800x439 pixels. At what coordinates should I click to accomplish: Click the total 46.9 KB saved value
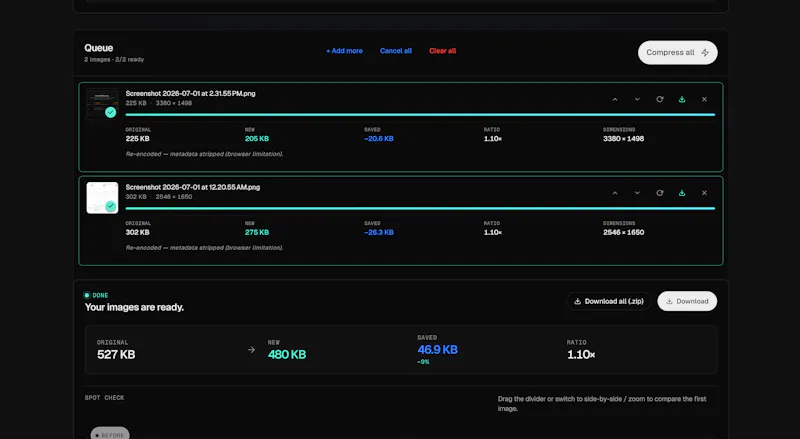point(437,350)
